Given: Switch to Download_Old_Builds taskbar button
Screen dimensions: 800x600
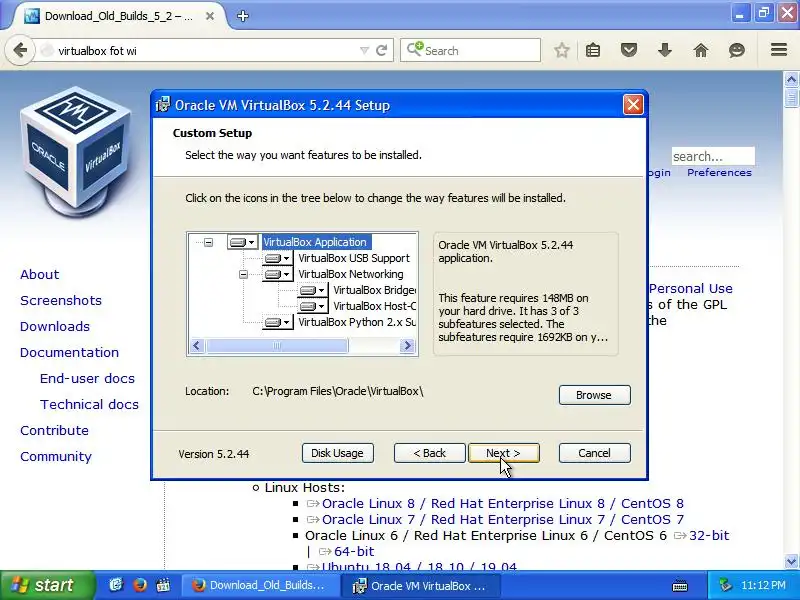Looking at the screenshot, I should tap(259, 585).
